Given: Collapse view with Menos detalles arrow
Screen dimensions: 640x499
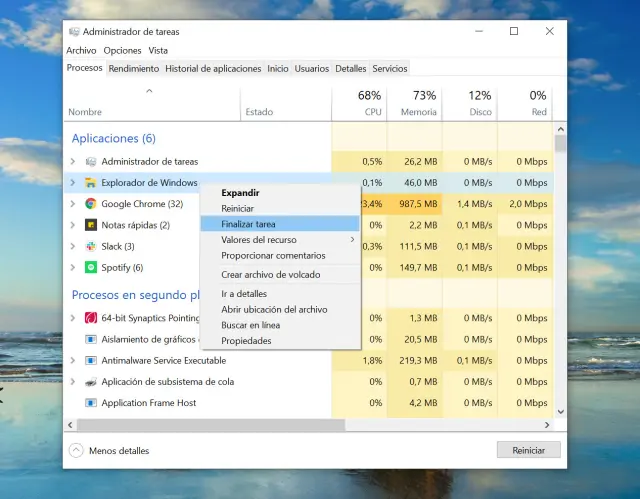Looking at the screenshot, I should pyautogui.click(x=76, y=450).
